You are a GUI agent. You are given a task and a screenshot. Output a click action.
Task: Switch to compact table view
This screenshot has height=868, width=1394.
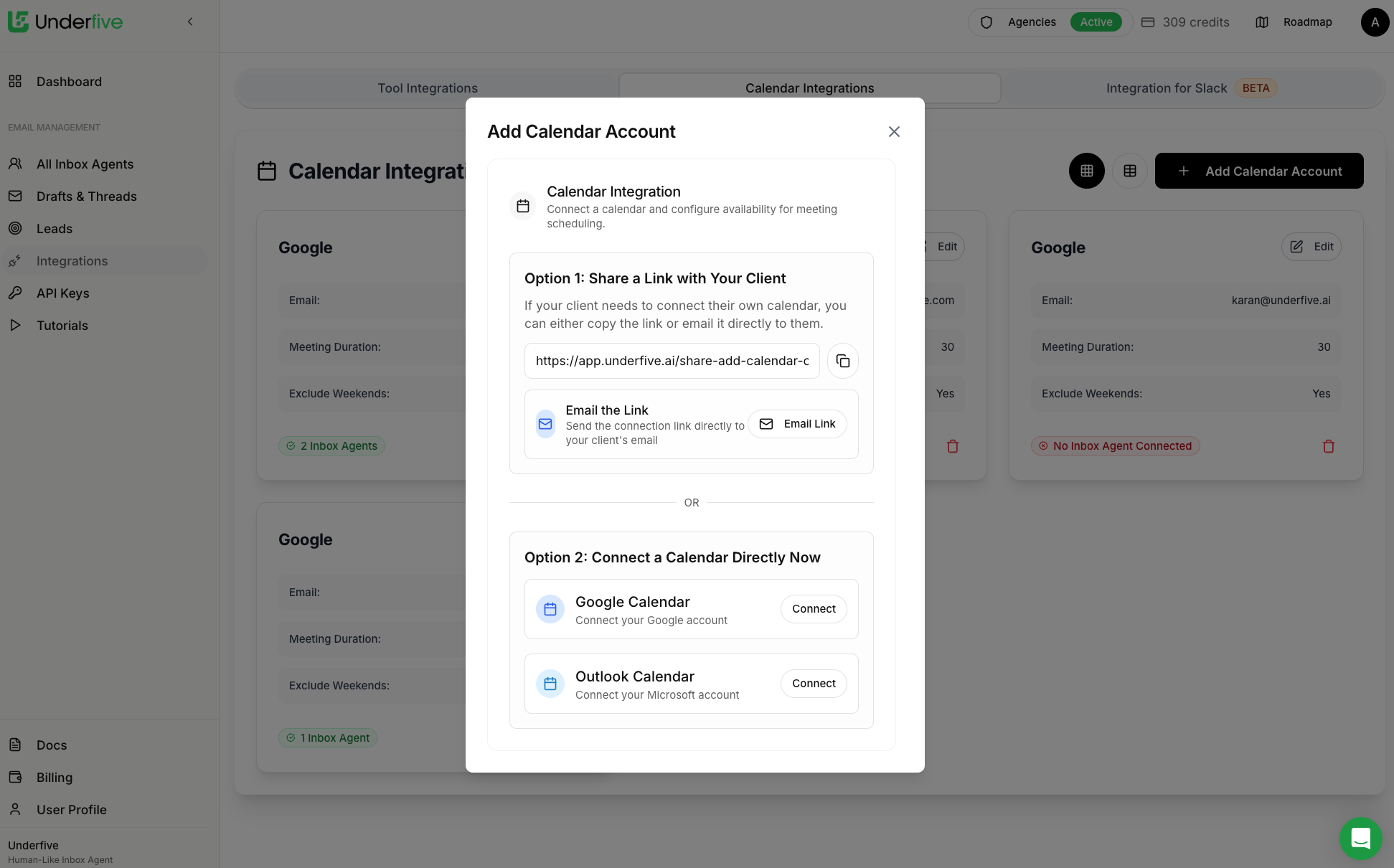coord(1129,171)
